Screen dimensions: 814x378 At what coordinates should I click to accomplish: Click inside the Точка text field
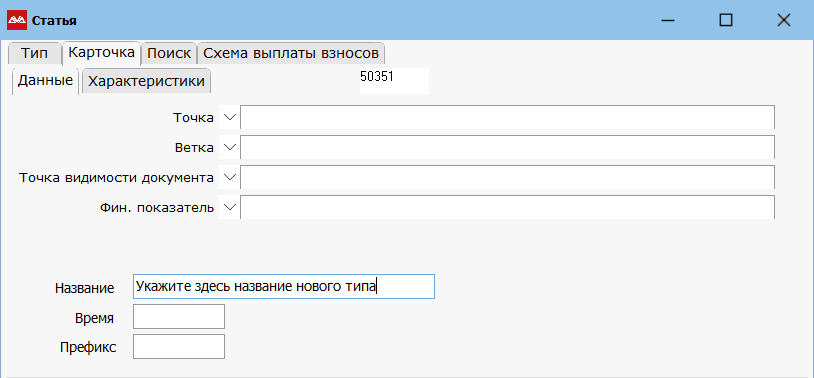pos(507,117)
